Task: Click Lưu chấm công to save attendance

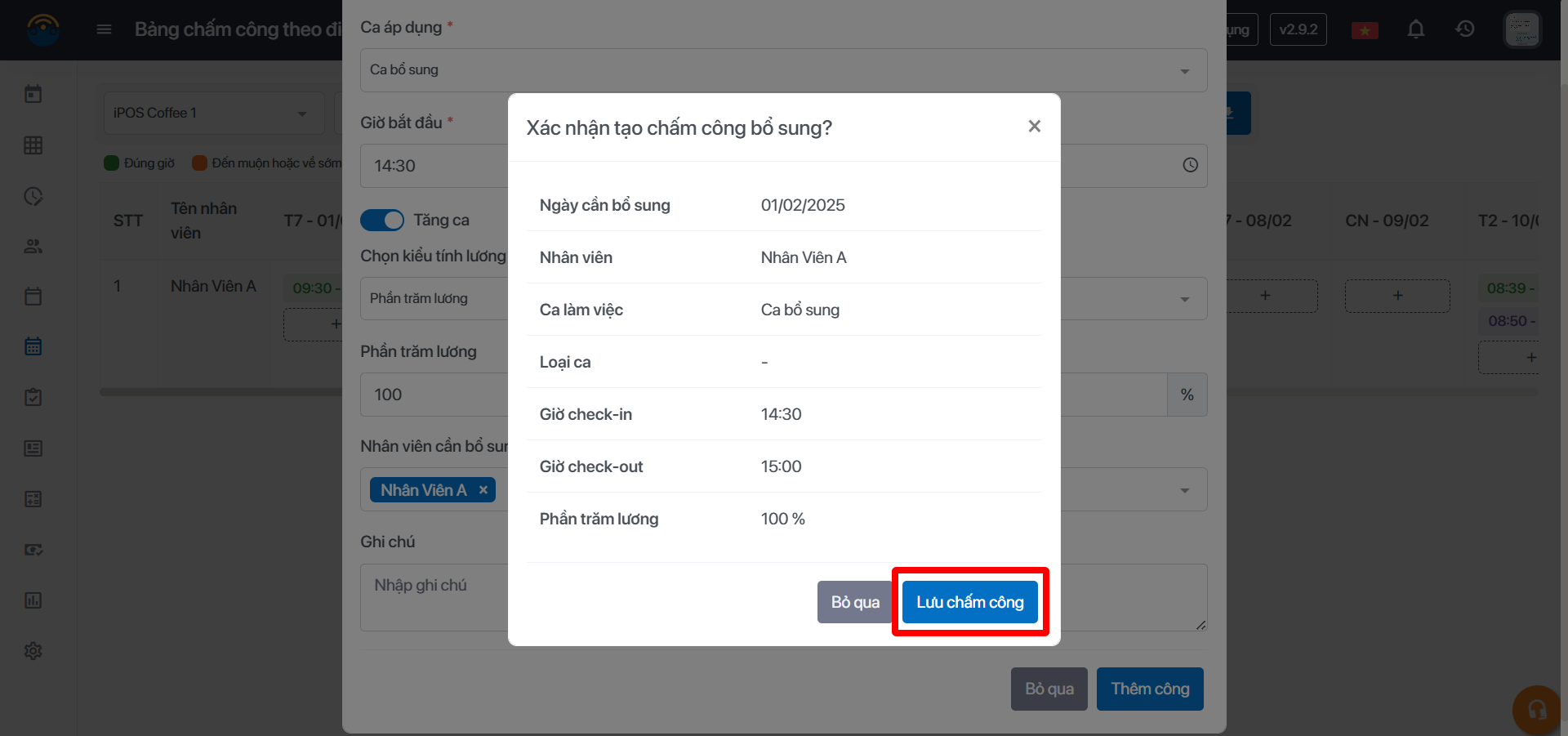Action: [969, 602]
